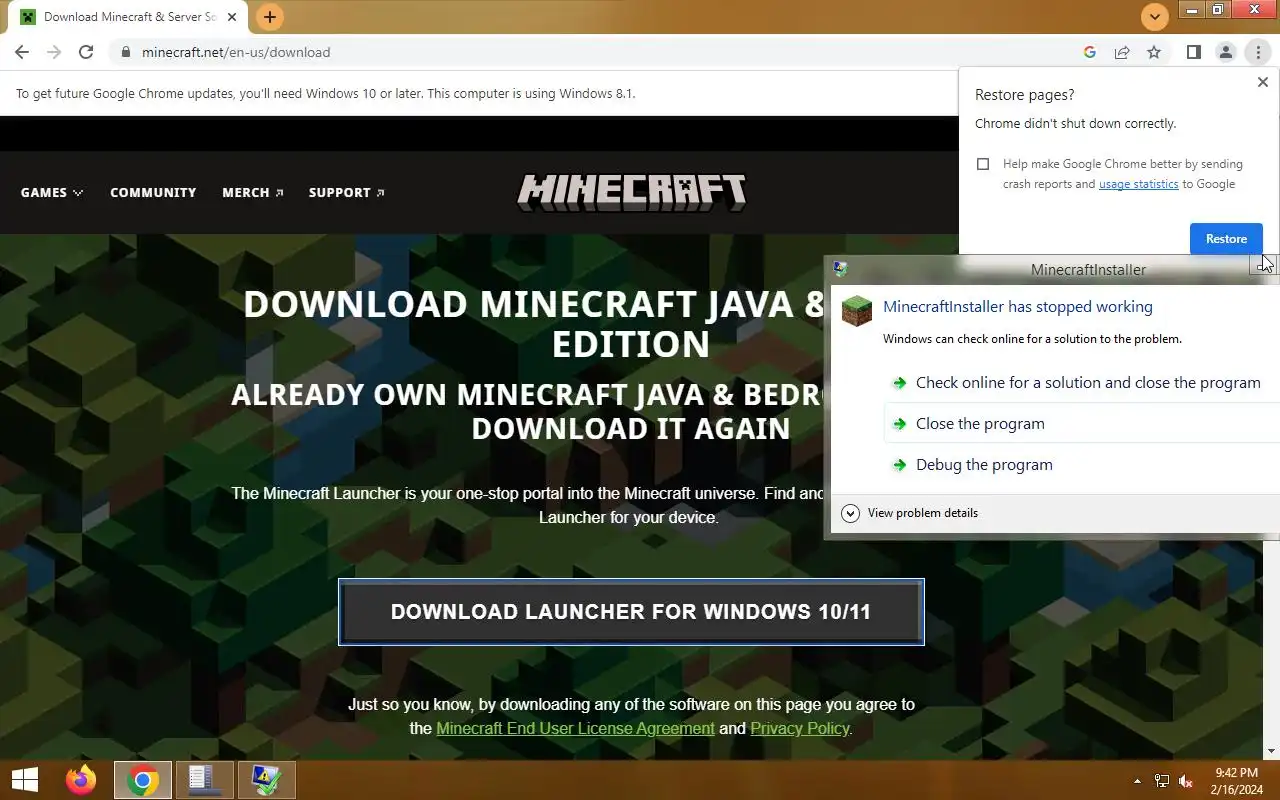Click the Minecraft favicon on the tab
1280x800 pixels.
28,17
